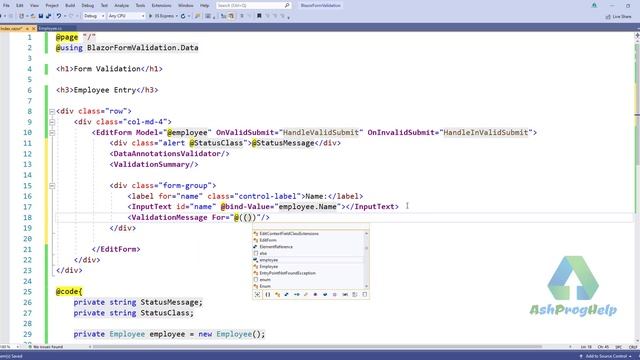Open the File menu

pyautogui.click(x=6, y=6)
